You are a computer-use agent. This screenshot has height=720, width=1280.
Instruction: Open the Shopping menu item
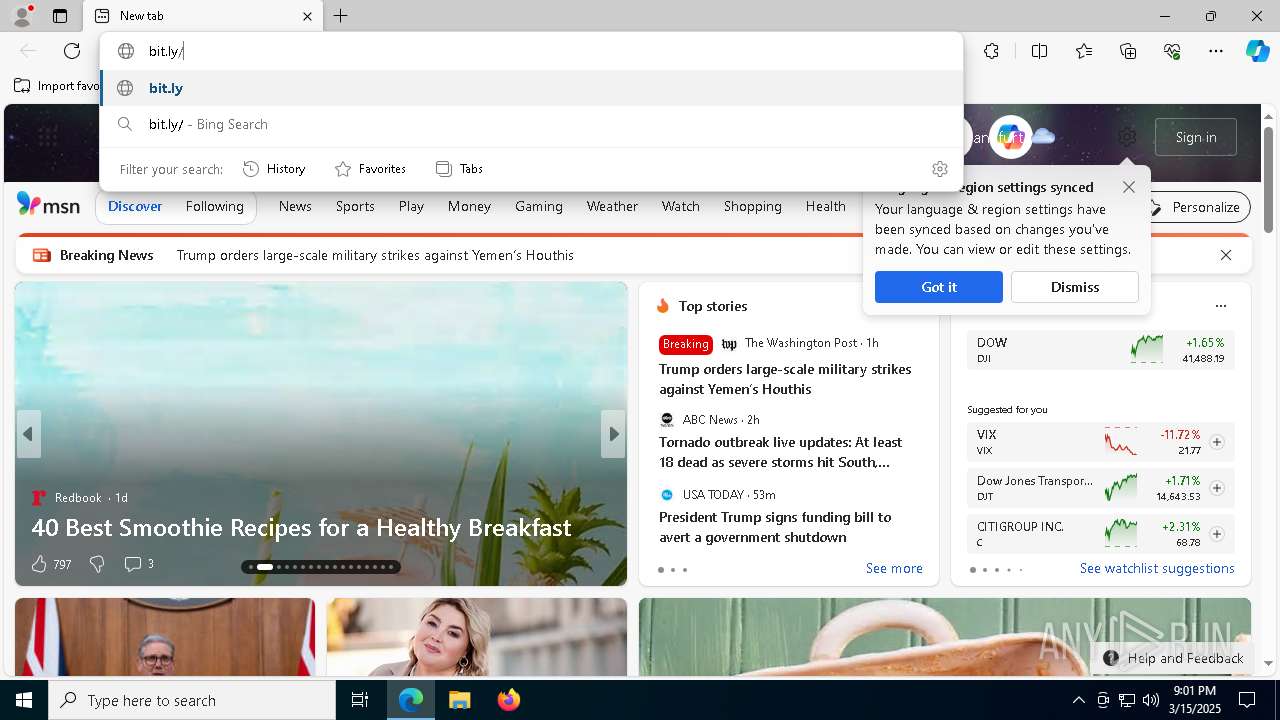pyautogui.click(x=752, y=206)
